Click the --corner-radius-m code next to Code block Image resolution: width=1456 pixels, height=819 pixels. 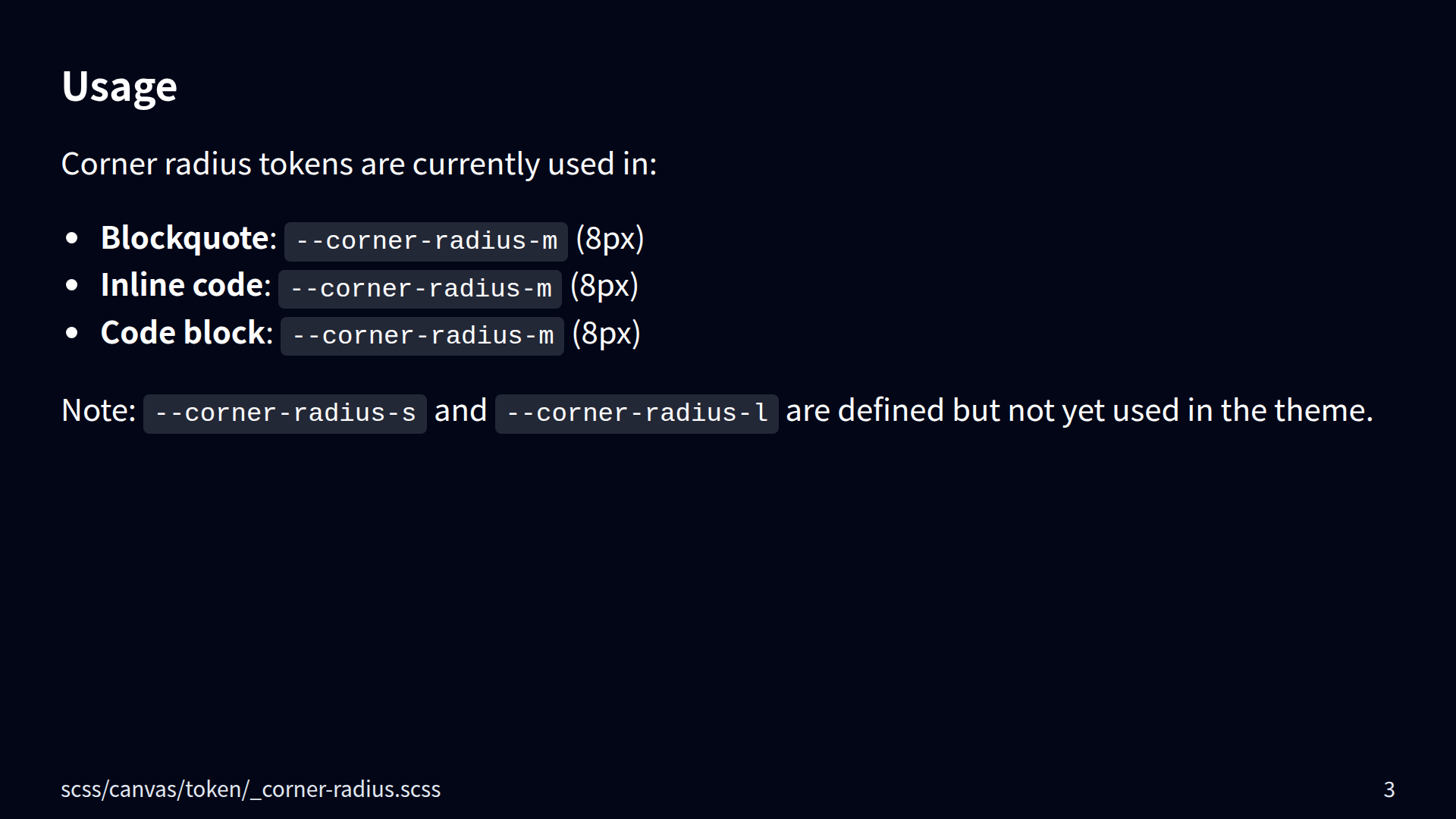point(422,336)
